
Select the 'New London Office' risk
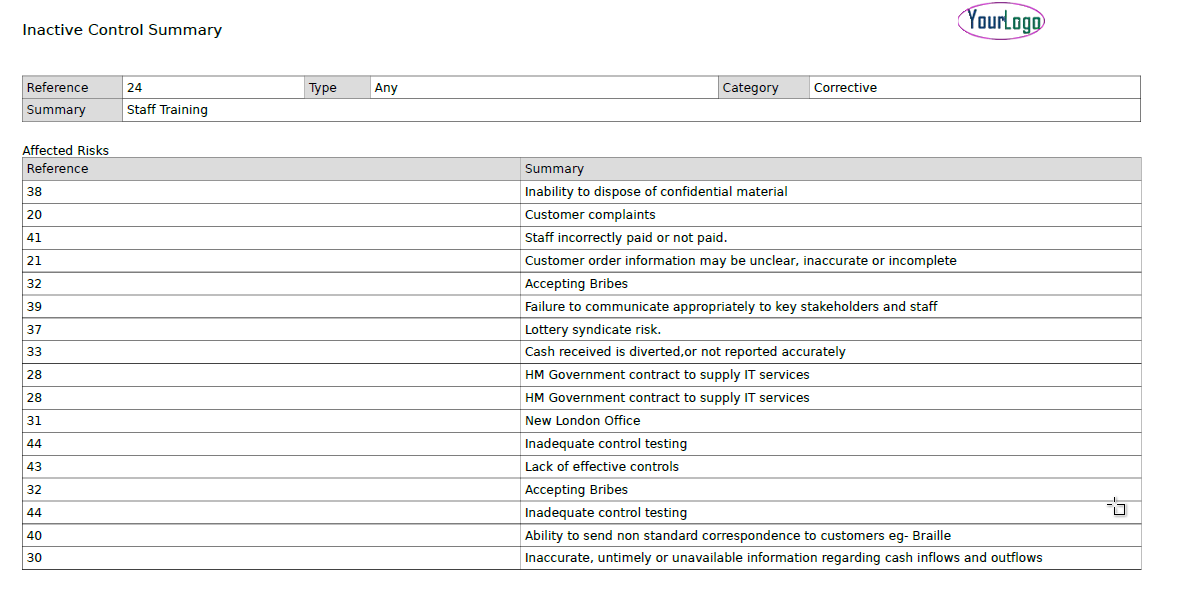coord(583,421)
